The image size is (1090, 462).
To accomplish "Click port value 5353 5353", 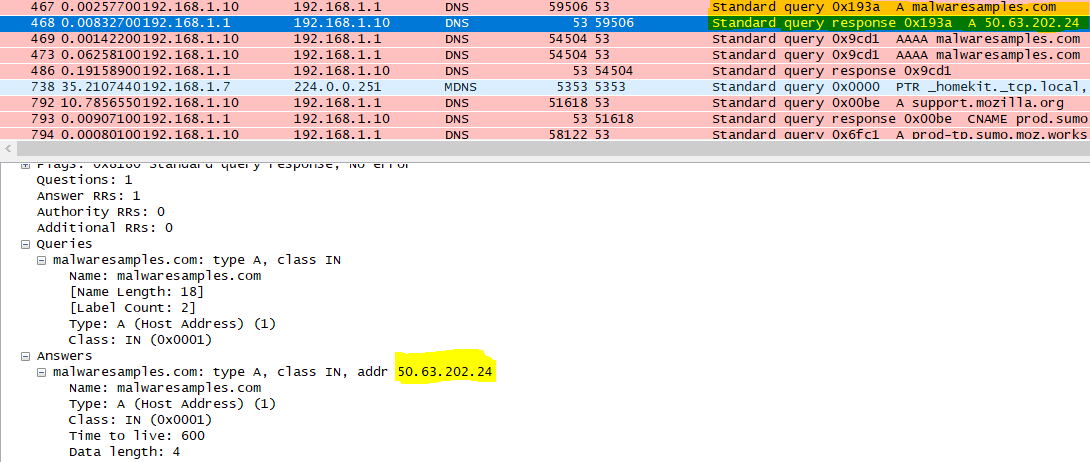I will 587,87.
